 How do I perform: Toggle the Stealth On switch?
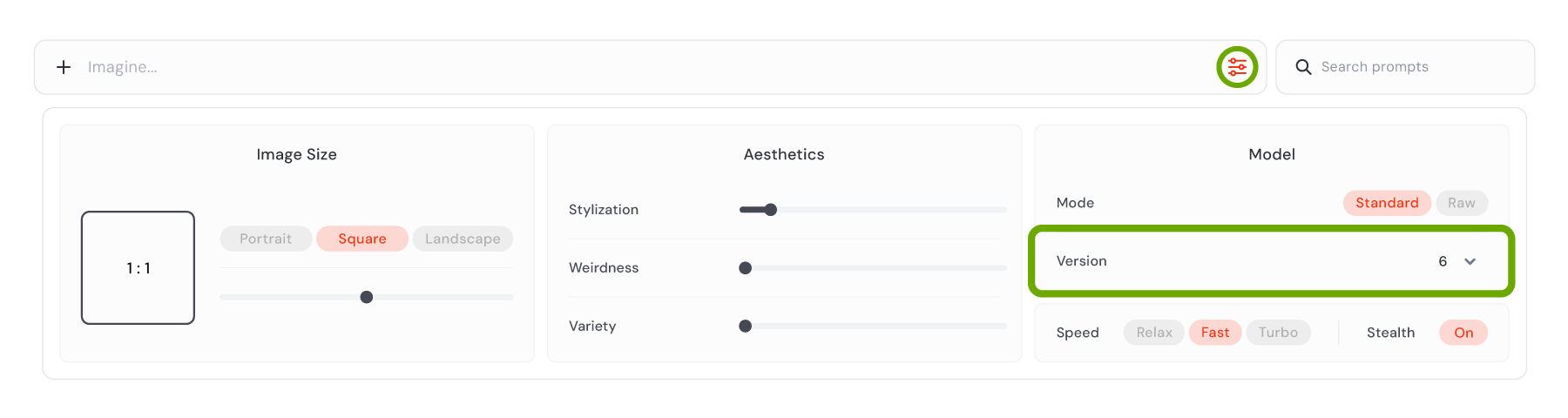tap(1463, 333)
